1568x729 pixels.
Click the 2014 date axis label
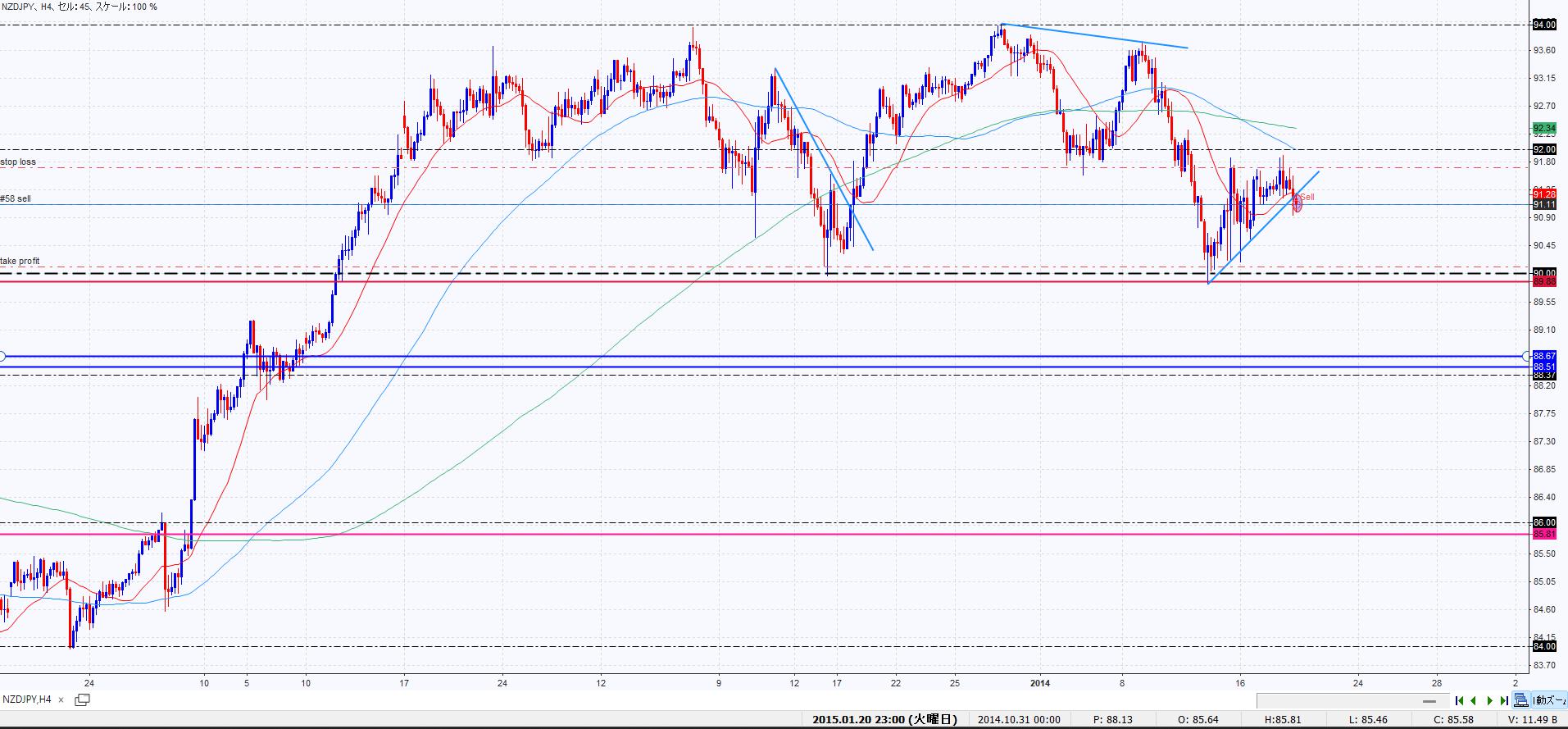[1040, 682]
